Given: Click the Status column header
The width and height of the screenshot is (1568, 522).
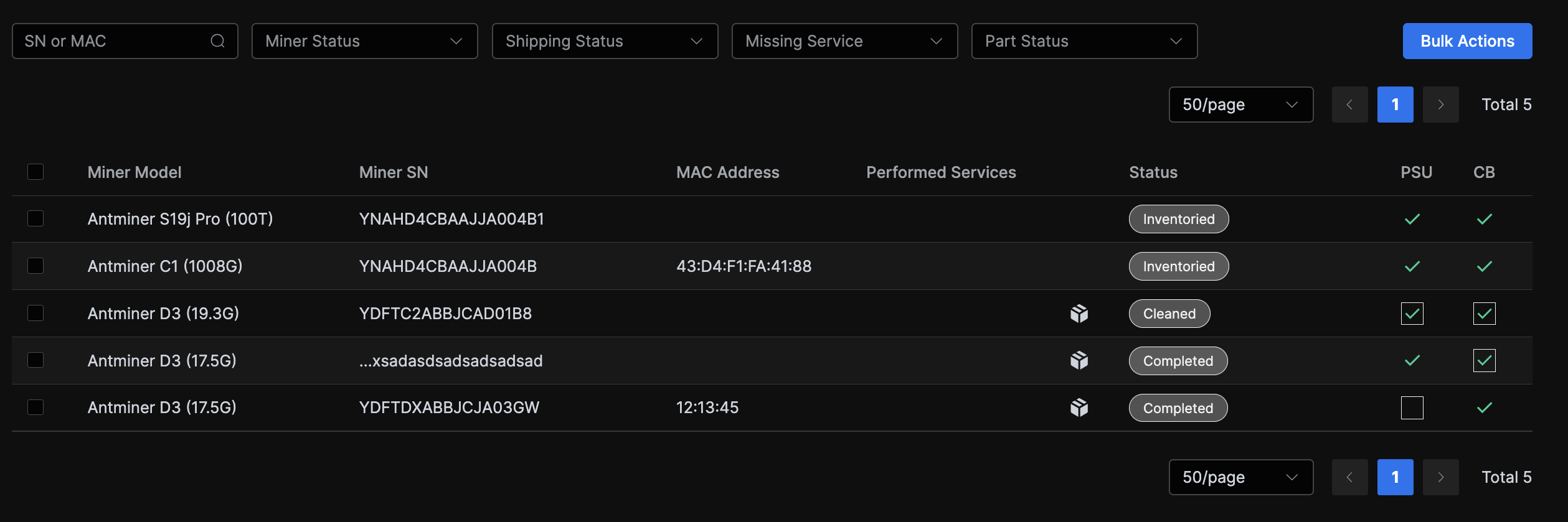Looking at the screenshot, I should coord(1153,172).
